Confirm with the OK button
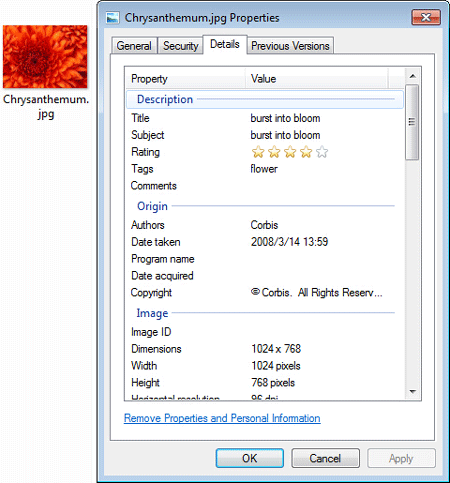 (250, 458)
